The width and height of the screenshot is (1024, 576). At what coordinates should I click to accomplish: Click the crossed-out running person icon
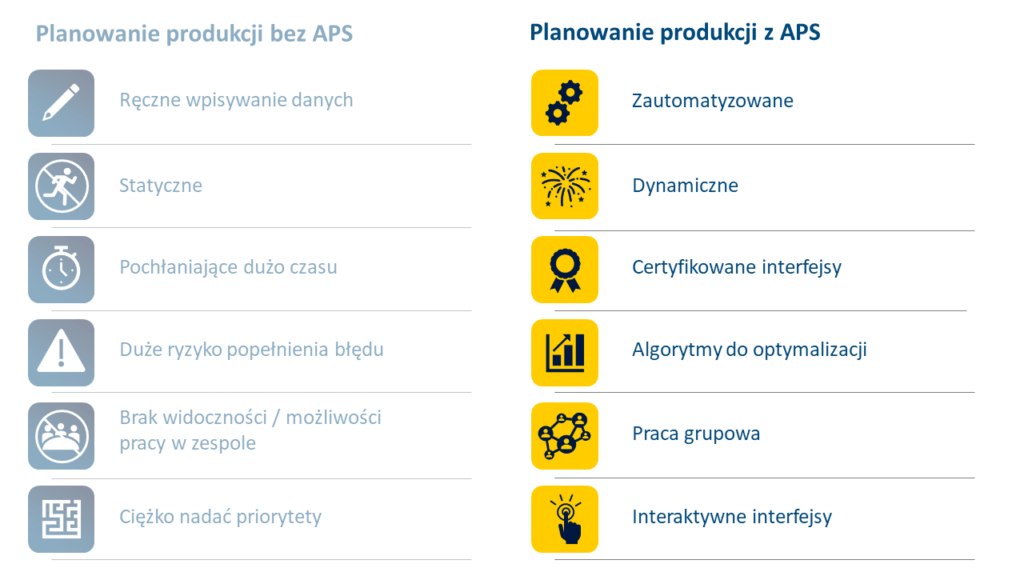pyautogui.click(x=61, y=186)
